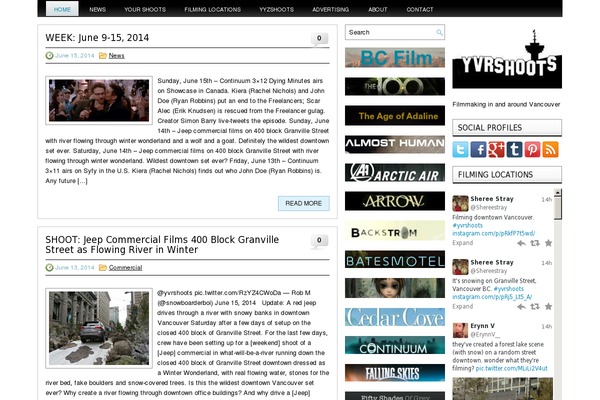
Task: Open the Arrow show banner
Action: point(395,201)
